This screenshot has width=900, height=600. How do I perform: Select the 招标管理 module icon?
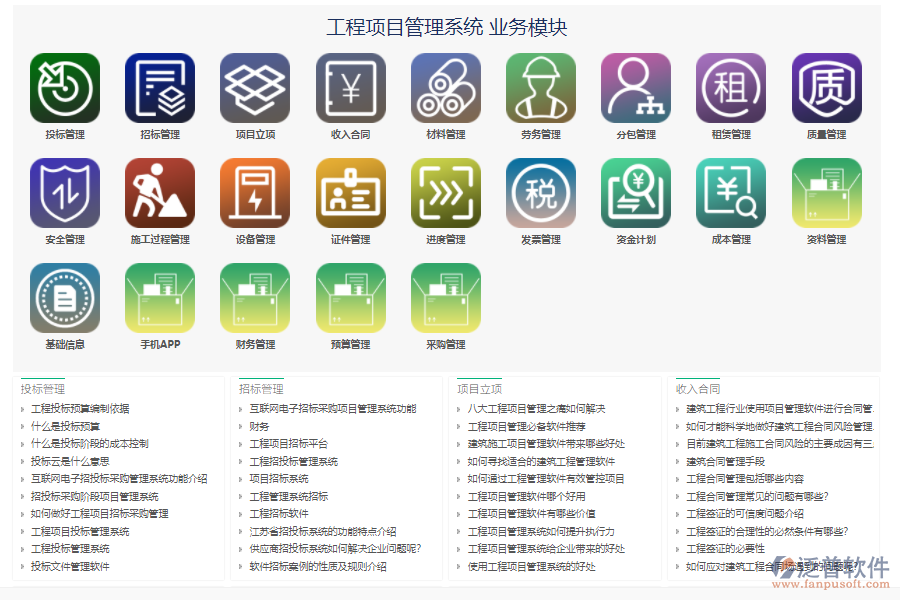tap(159, 90)
